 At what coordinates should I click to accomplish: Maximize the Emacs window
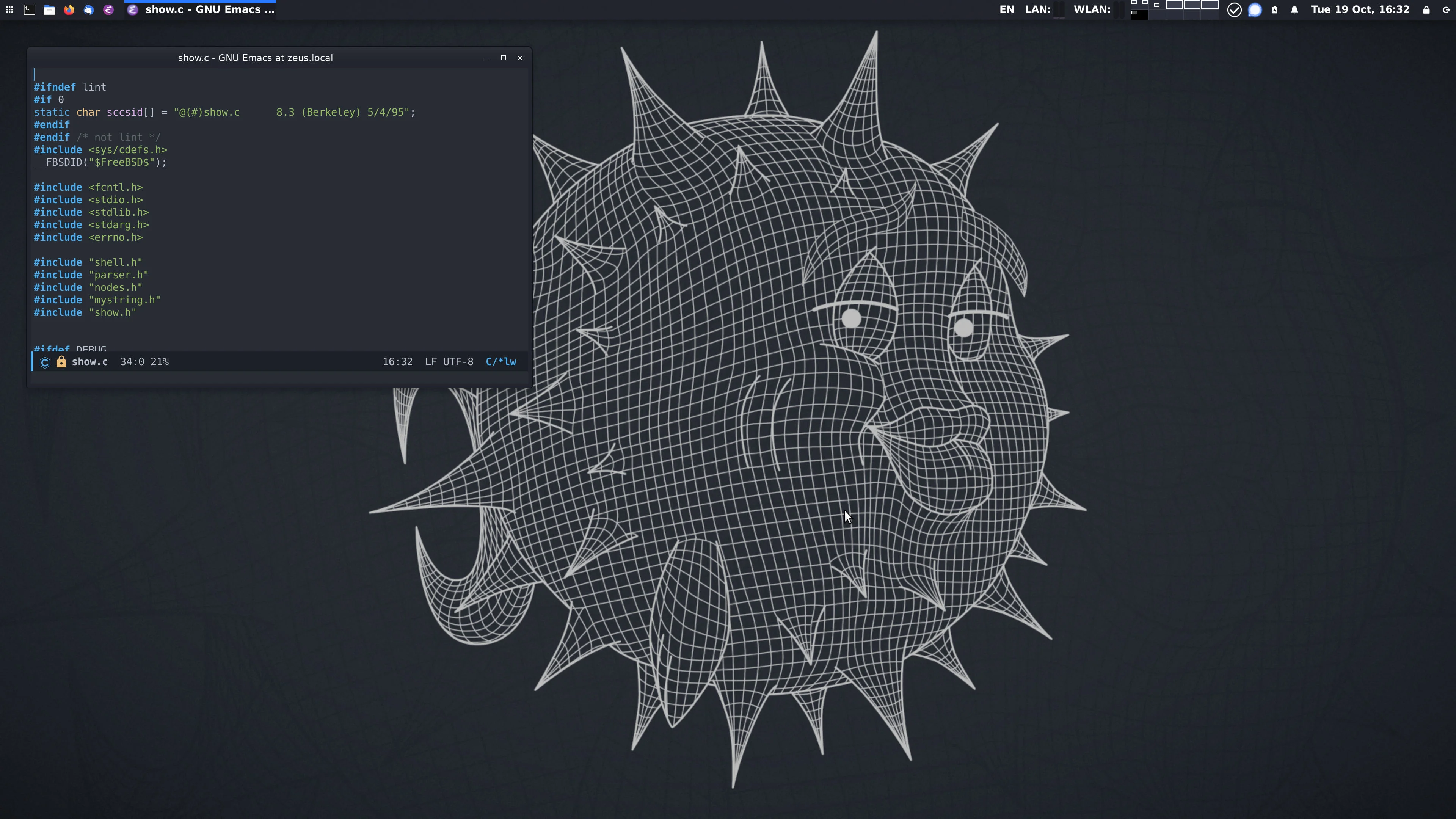pyautogui.click(x=504, y=58)
